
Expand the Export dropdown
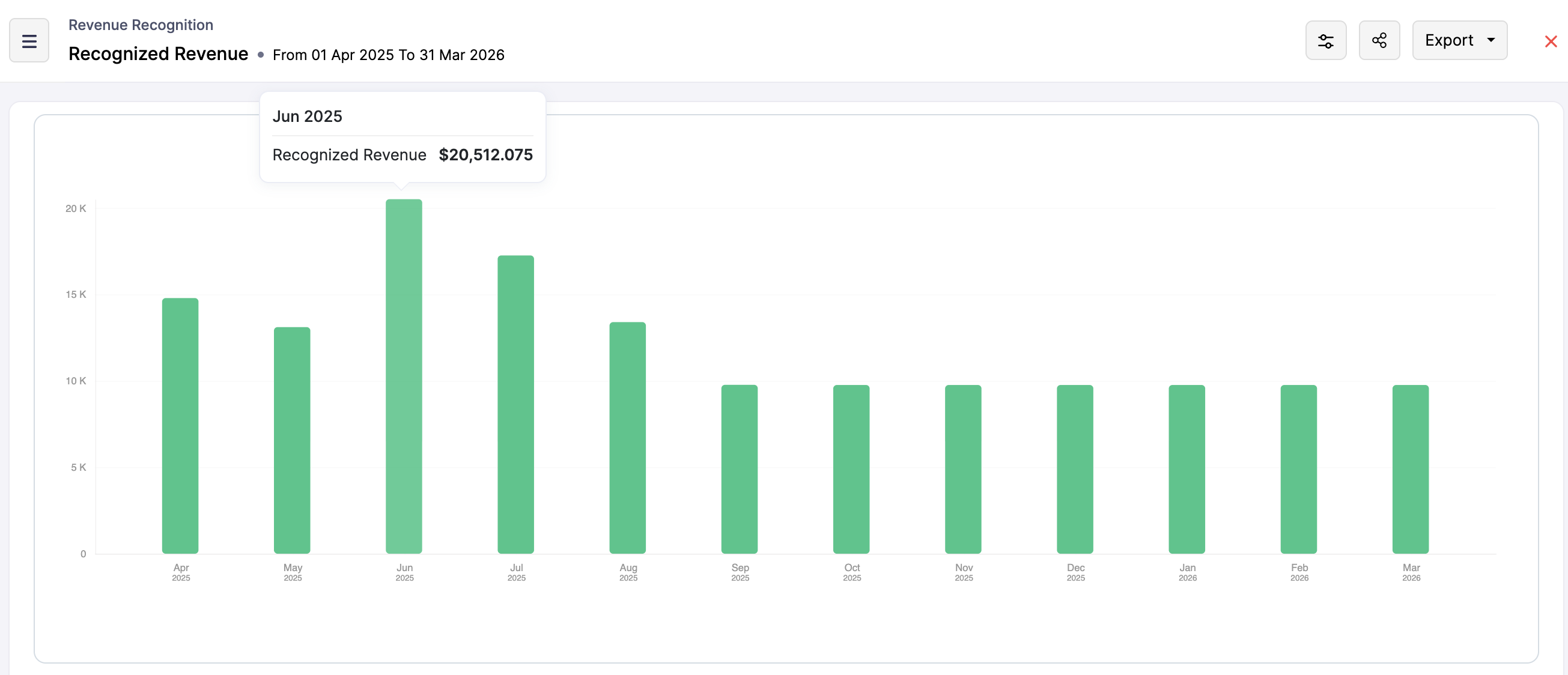click(x=1459, y=41)
